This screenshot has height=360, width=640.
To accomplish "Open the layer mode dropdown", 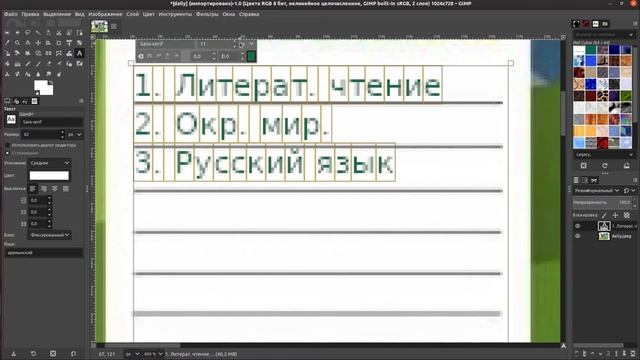I will pyautogui.click(x=596, y=190).
